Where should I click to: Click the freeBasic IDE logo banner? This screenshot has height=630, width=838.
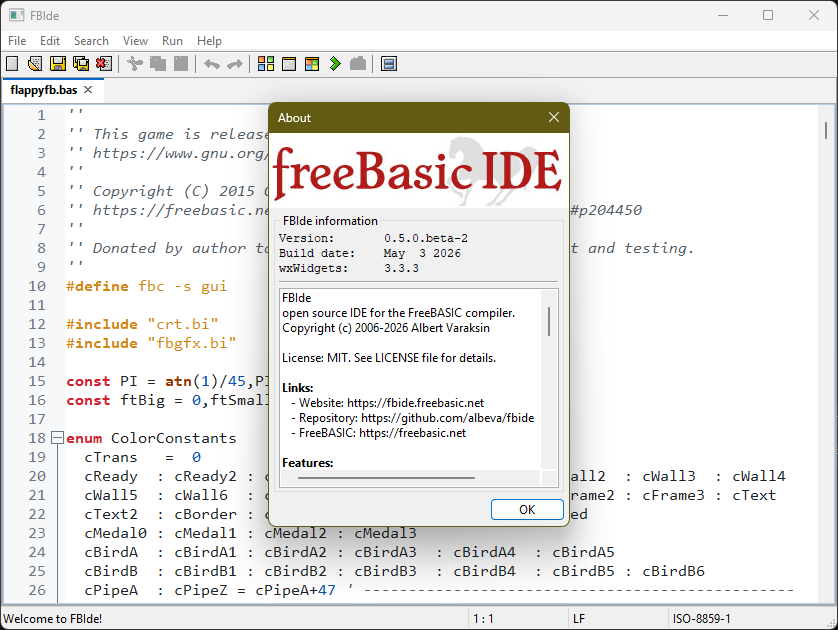[x=418, y=170]
